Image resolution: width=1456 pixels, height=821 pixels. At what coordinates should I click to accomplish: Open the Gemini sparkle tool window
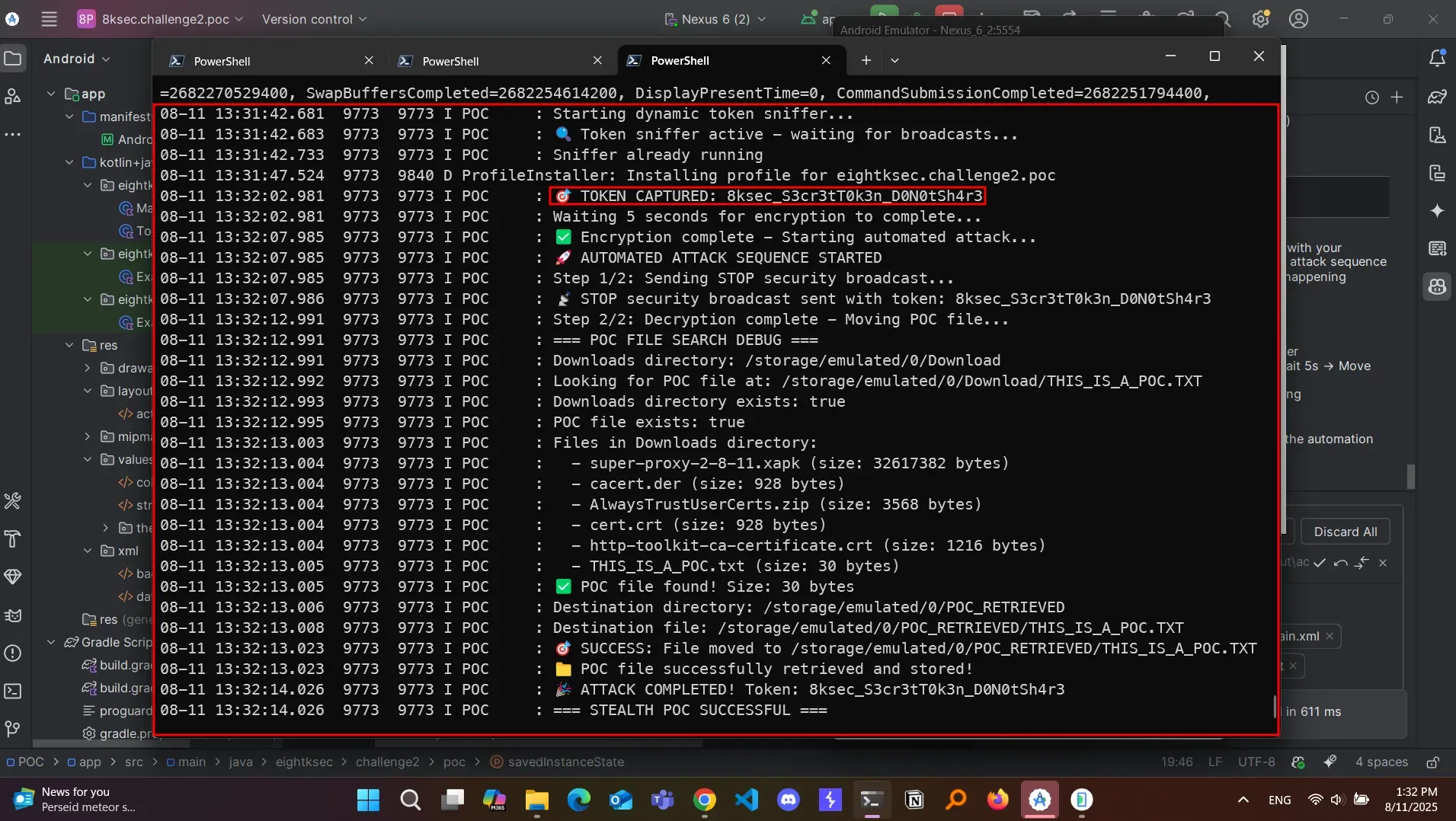tap(1437, 211)
